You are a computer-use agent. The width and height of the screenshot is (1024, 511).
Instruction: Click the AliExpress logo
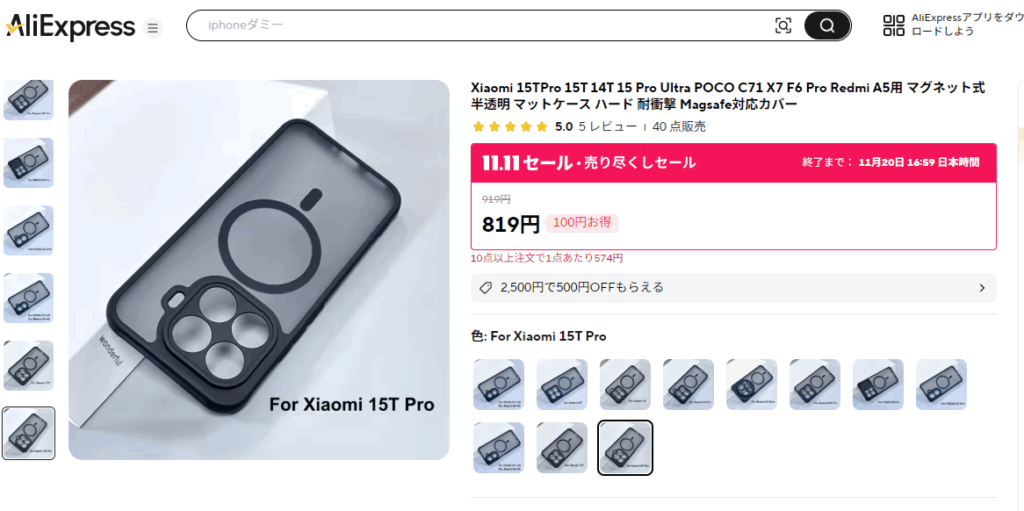pos(70,27)
